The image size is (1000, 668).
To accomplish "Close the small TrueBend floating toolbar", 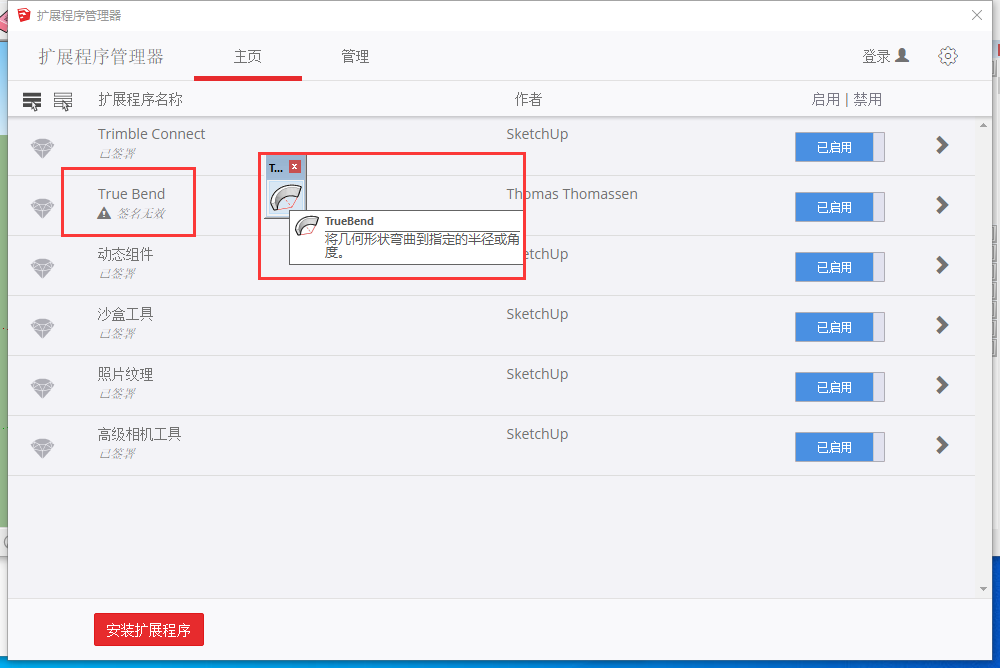I will [295, 167].
